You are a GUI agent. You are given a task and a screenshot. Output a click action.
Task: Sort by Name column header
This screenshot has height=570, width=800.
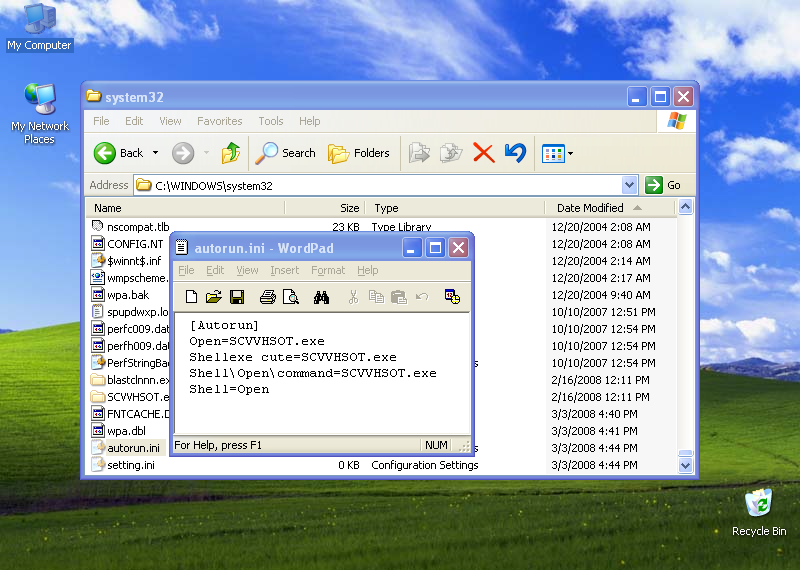pos(184,208)
